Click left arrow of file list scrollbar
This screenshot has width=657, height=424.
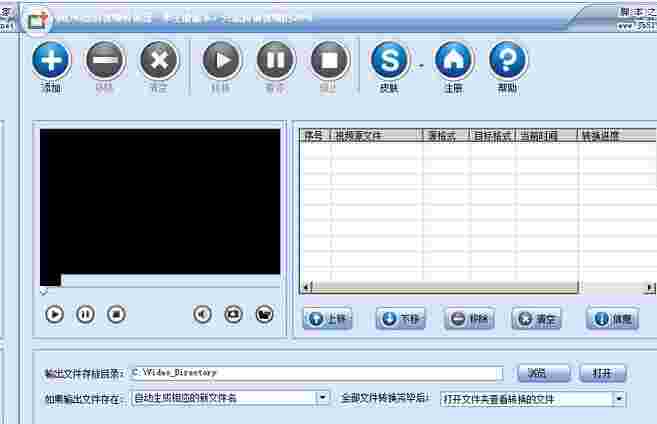coord(306,287)
